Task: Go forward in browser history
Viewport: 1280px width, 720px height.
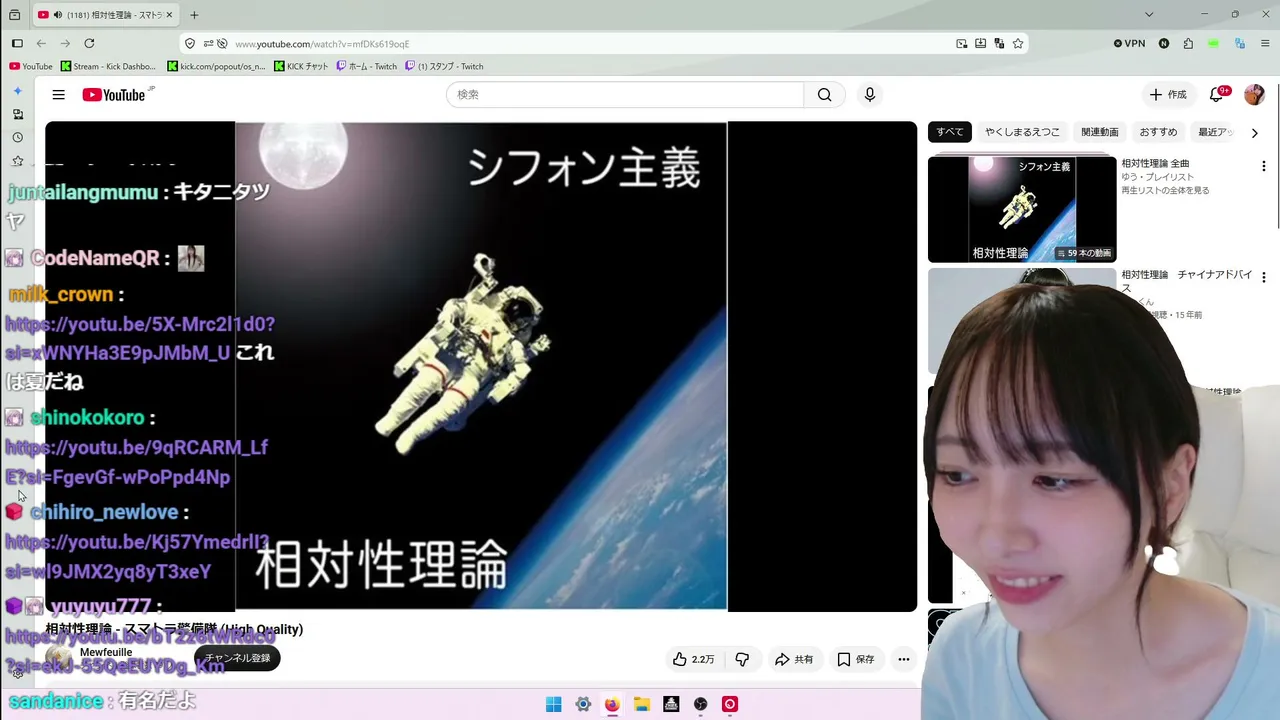Action: [65, 43]
